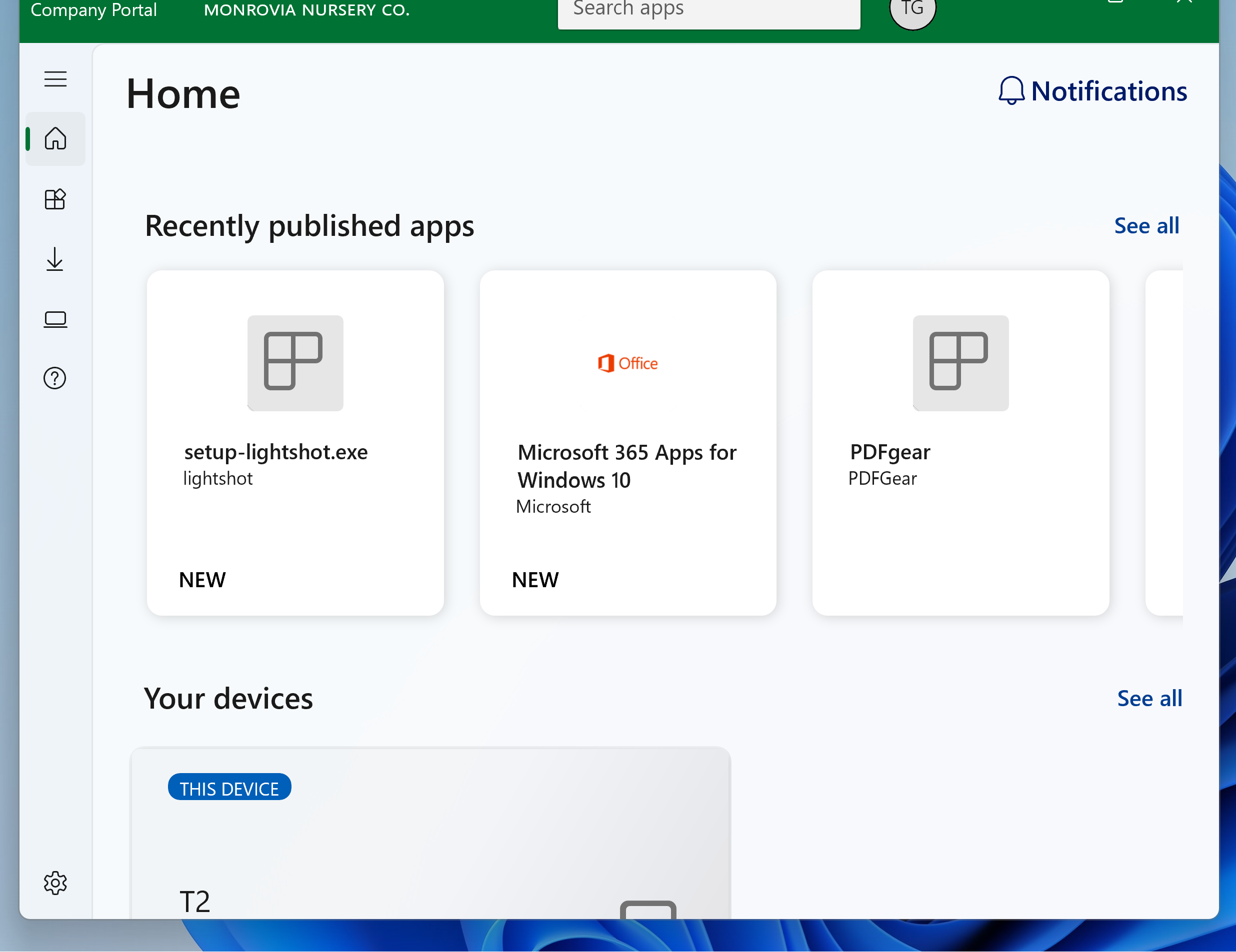Click the Notifications bell icon
The width and height of the screenshot is (1236, 952).
(x=1011, y=91)
